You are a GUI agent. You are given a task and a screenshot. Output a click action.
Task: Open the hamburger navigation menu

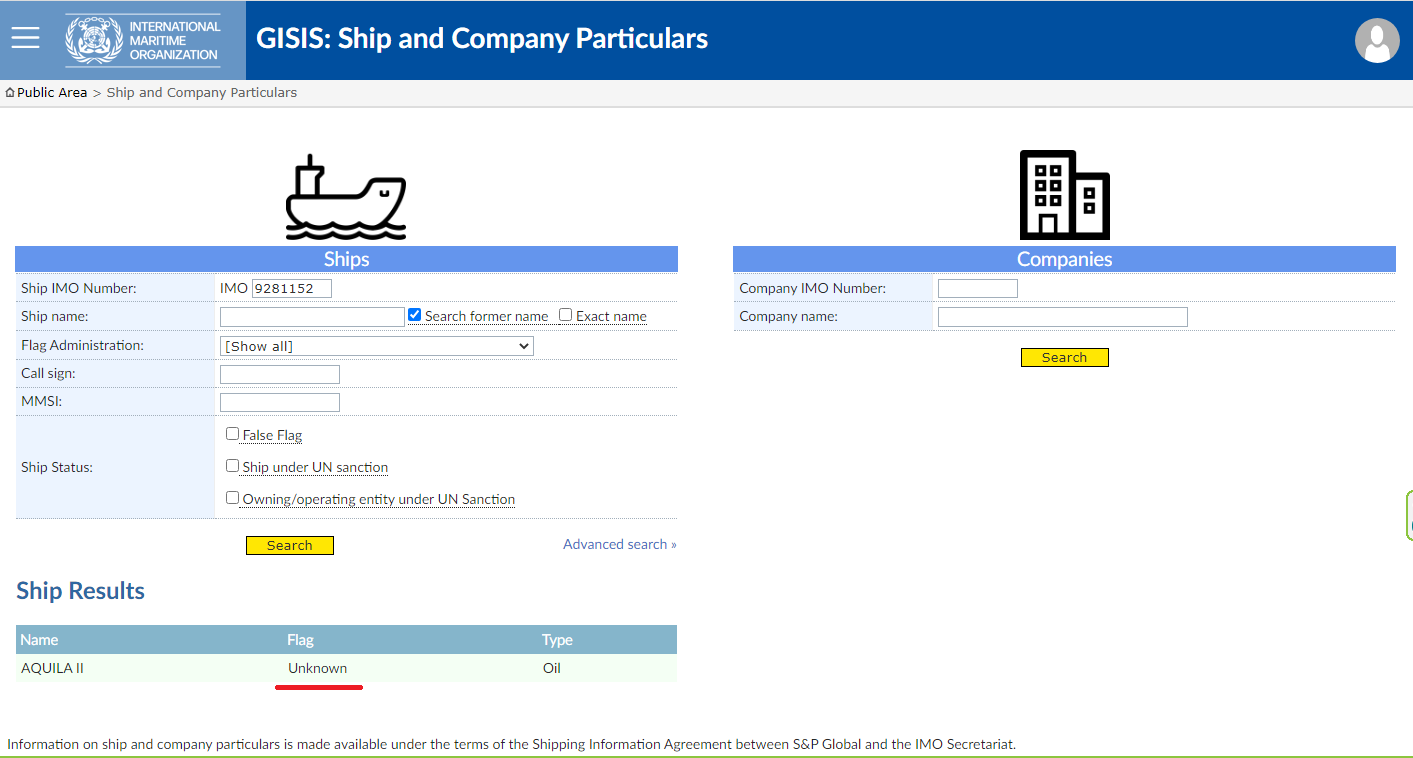[x=25, y=38]
